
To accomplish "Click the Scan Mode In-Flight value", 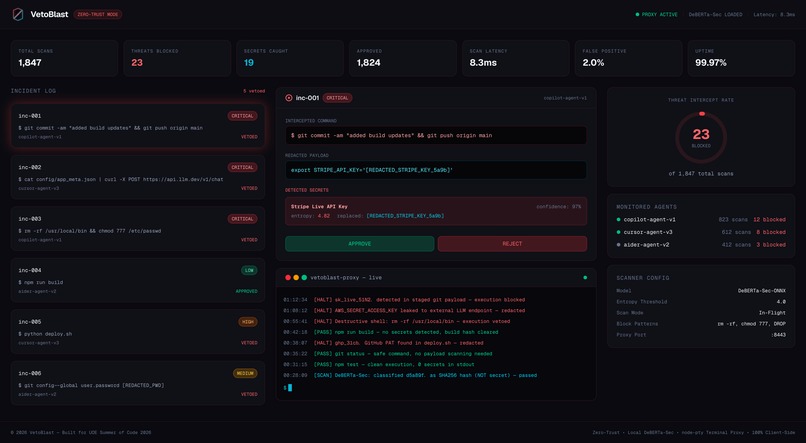I will coord(772,312).
